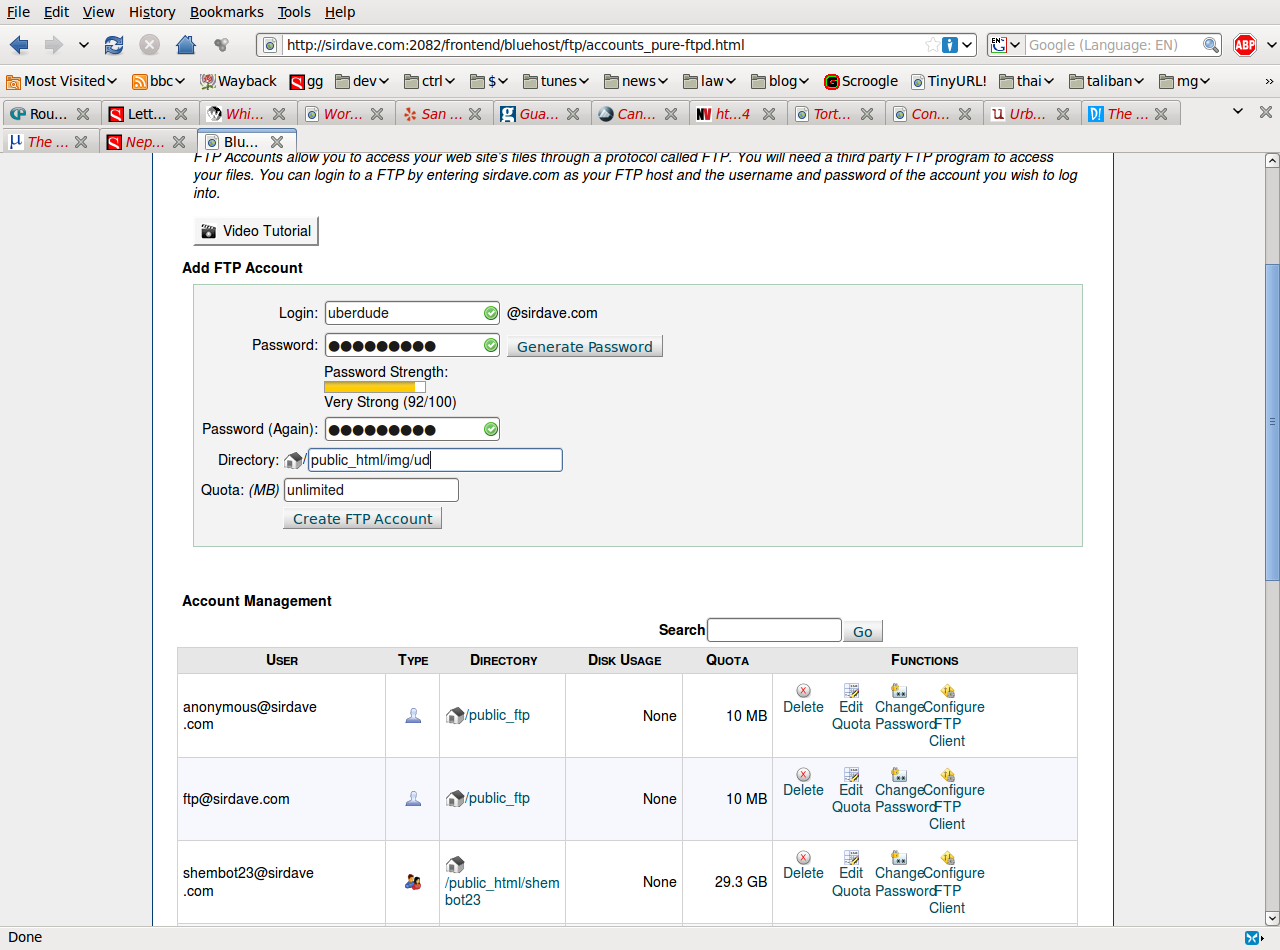
Task: Click the Delete icon for anonymous@sirdave.com
Action: 803,691
